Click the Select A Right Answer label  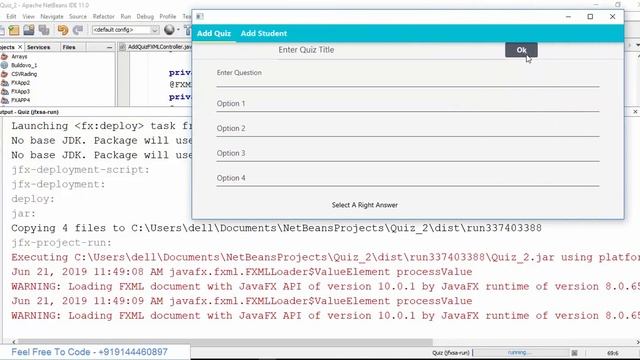click(x=364, y=205)
